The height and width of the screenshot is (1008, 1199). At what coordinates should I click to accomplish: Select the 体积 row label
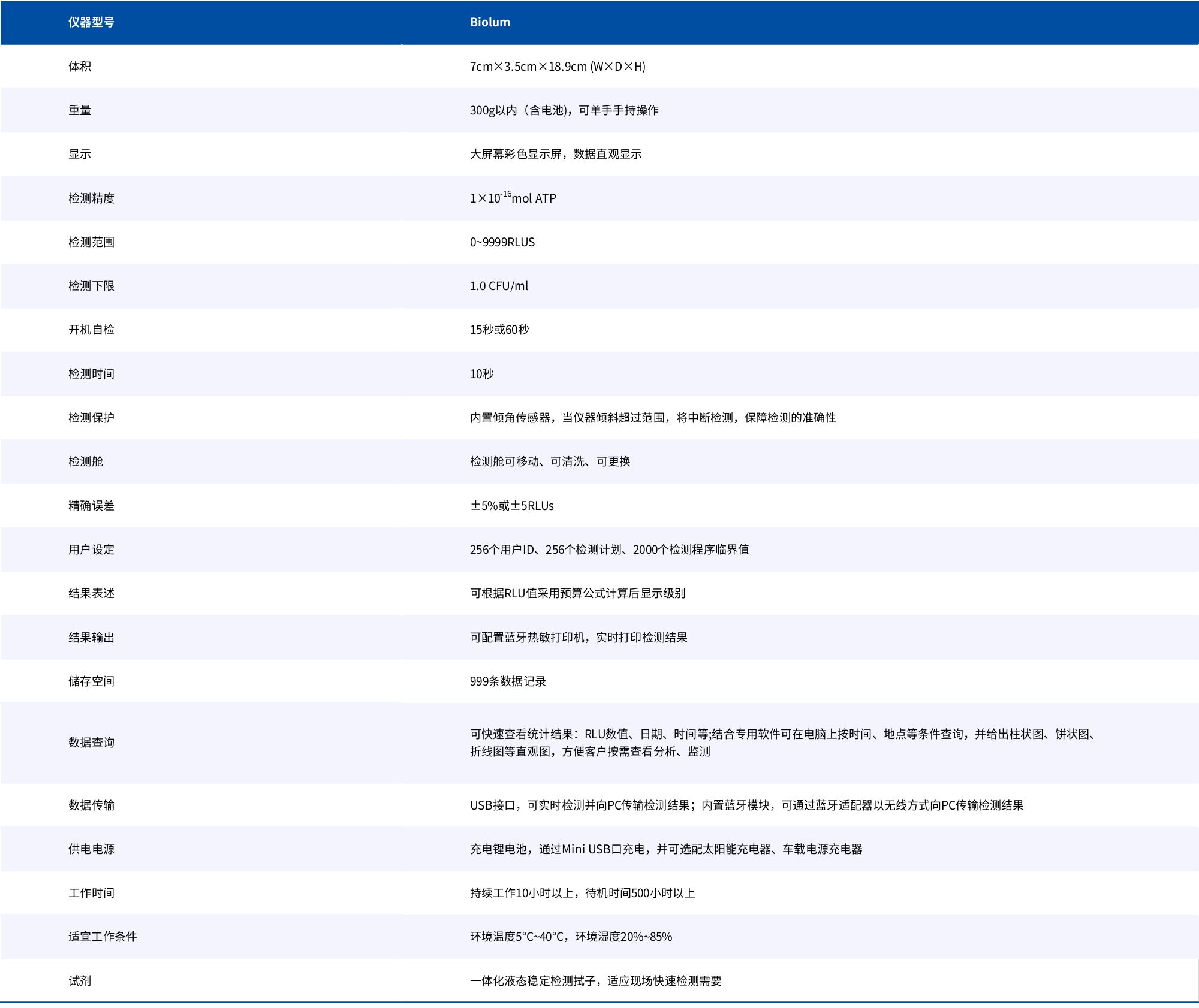tap(80, 67)
